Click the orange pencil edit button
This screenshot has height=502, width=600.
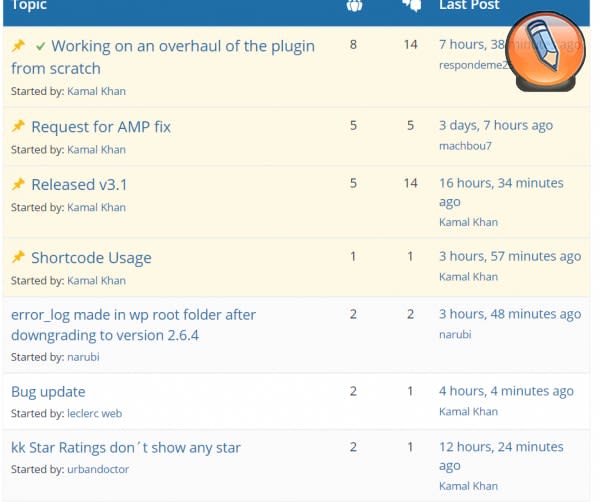[x=545, y=49]
